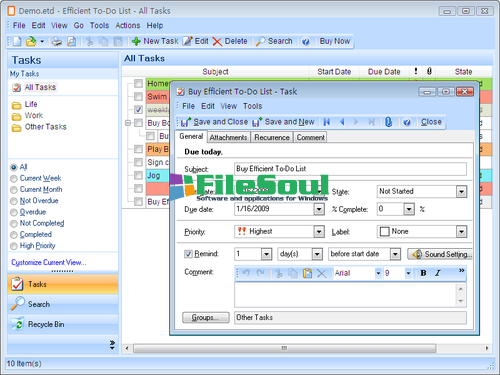
Task: Click the Bold button in comment toolbar
Action: coord(423,273)
